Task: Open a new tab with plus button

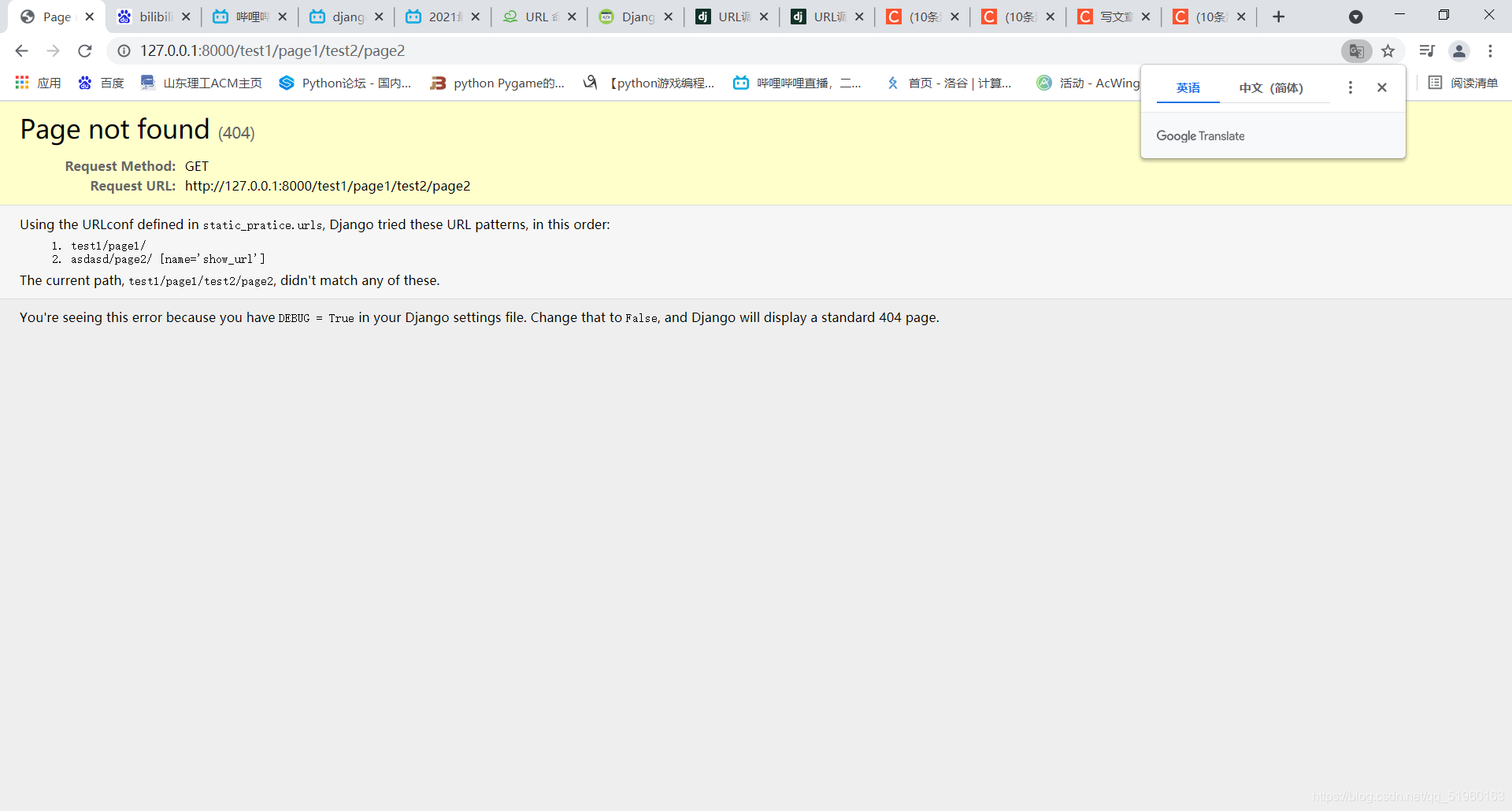Action: pyautogui.click(x=1279, y=17)
